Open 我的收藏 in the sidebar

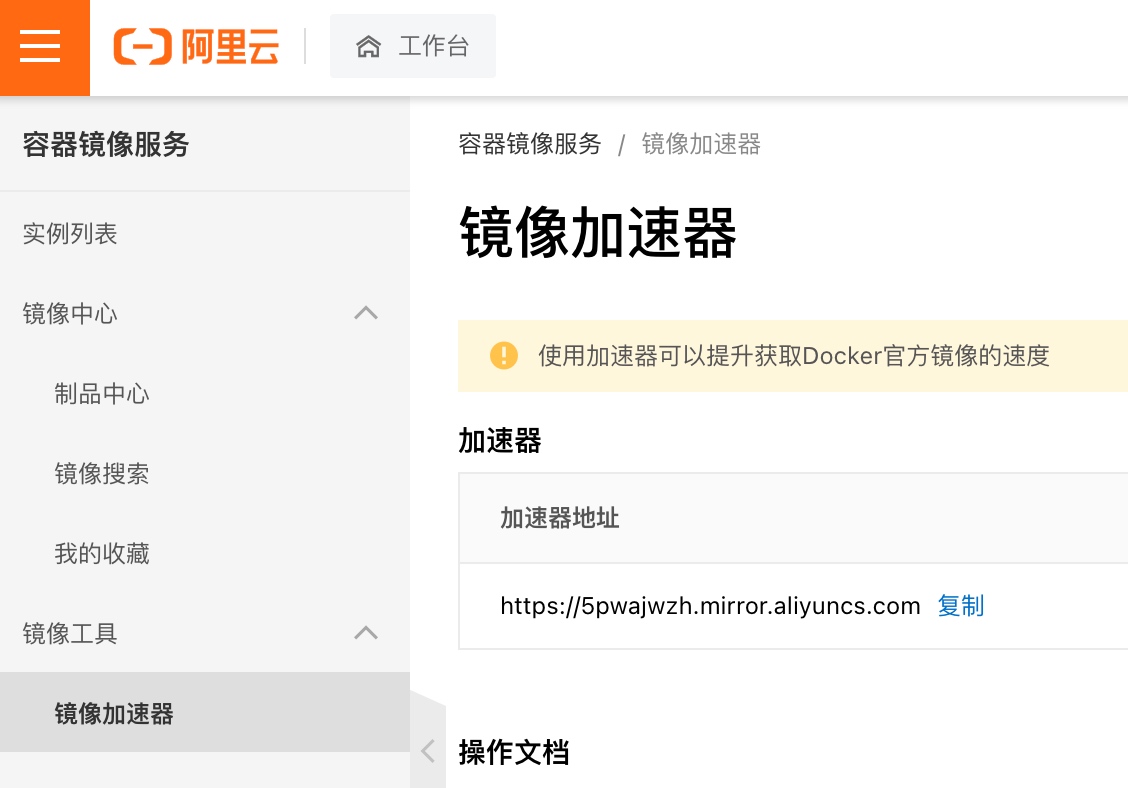point(102,553)
